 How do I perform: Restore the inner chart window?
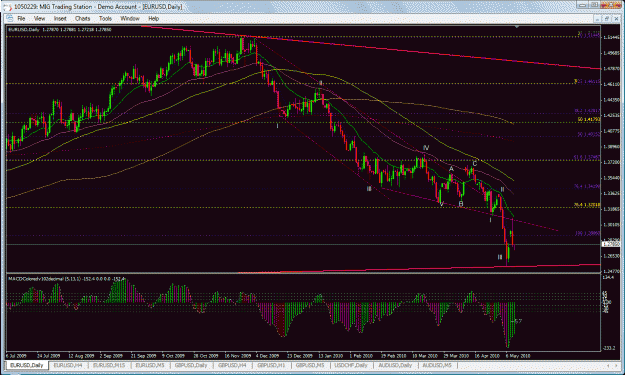pyautogui.click(x=607, y=18)
